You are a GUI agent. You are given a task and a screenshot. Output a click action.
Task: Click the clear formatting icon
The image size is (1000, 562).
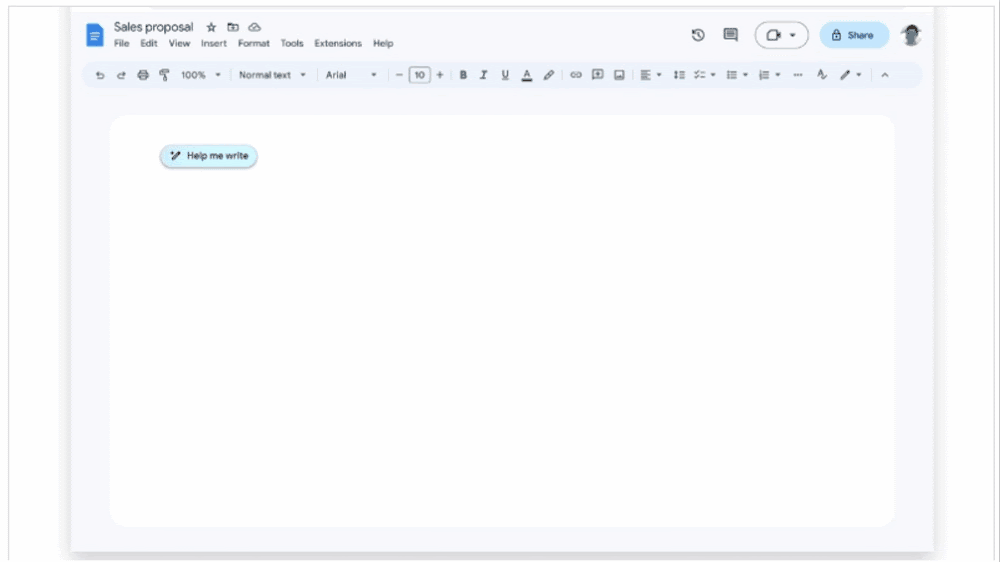[822, 75]
